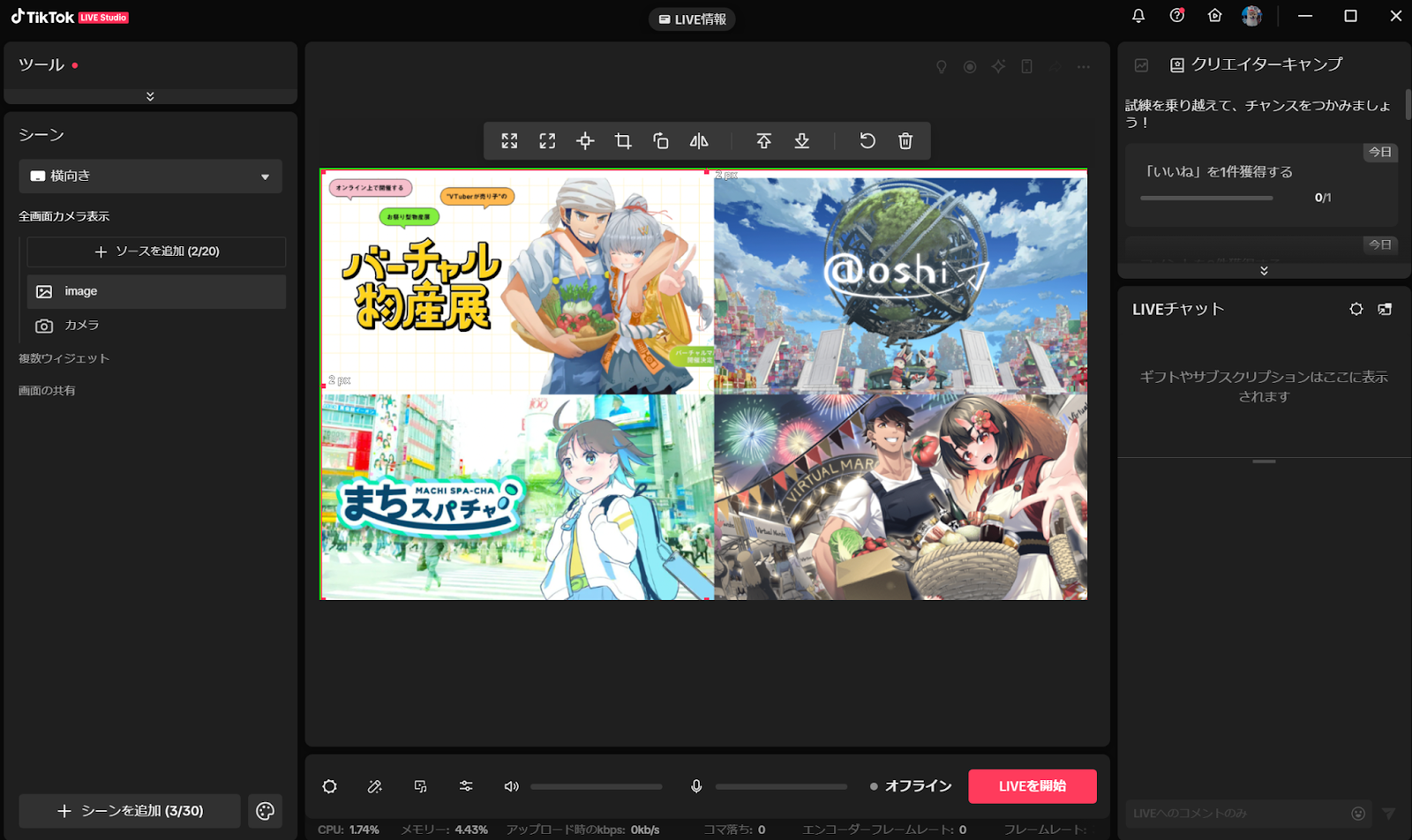
Task: Open the sparkle effects icon
Action: tap(998, 67)
